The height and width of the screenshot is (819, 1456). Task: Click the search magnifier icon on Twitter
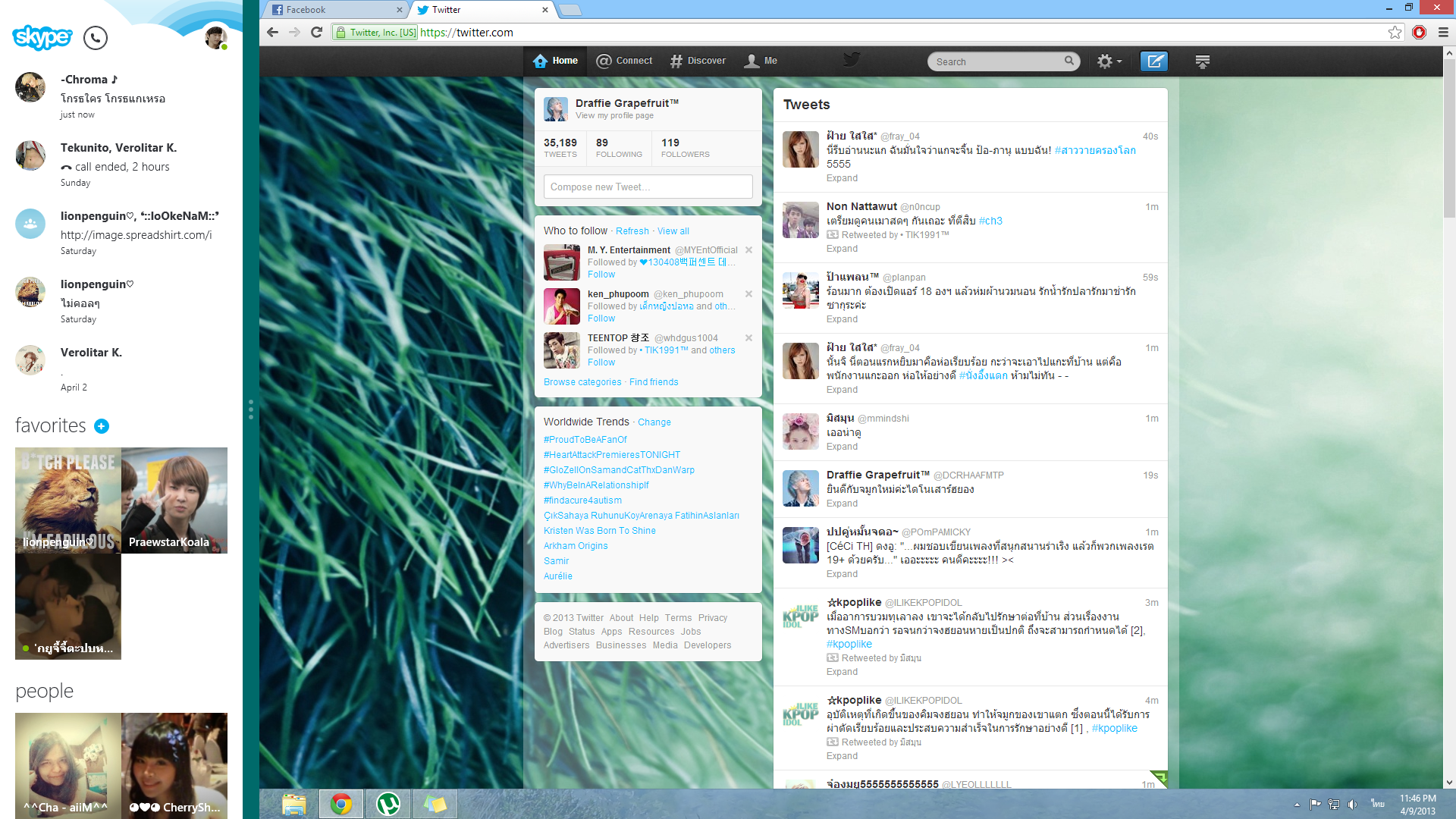click(1068, 61)
